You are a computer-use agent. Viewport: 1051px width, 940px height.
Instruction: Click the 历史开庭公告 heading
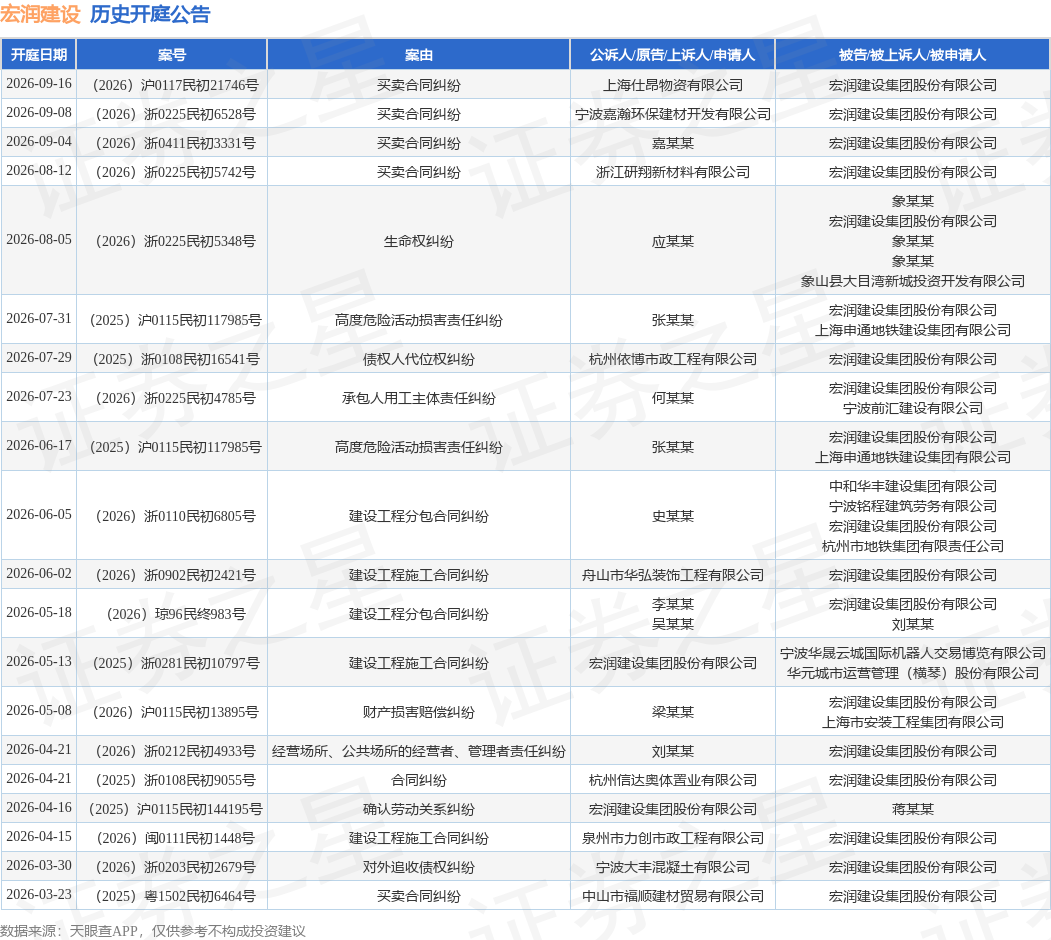(x=150, y=14)
